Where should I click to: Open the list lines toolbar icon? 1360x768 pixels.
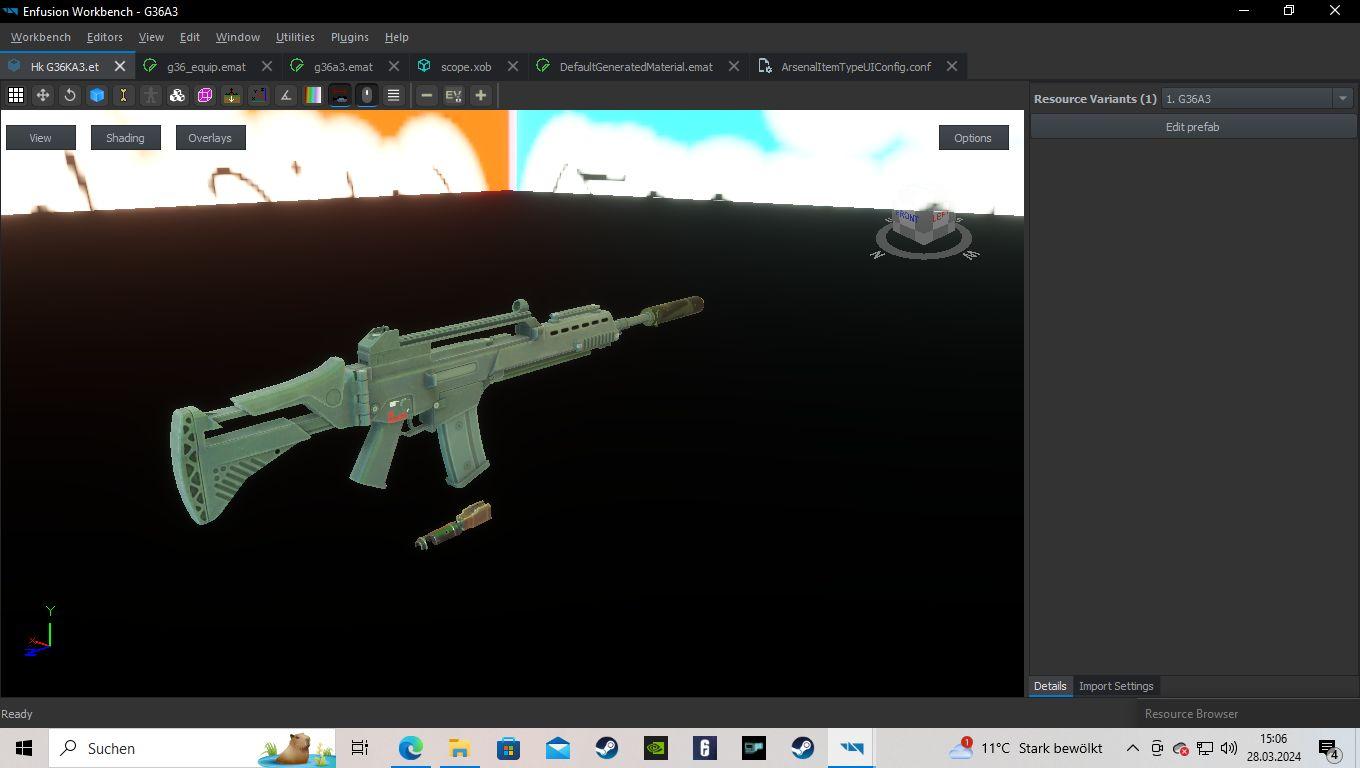394,95
